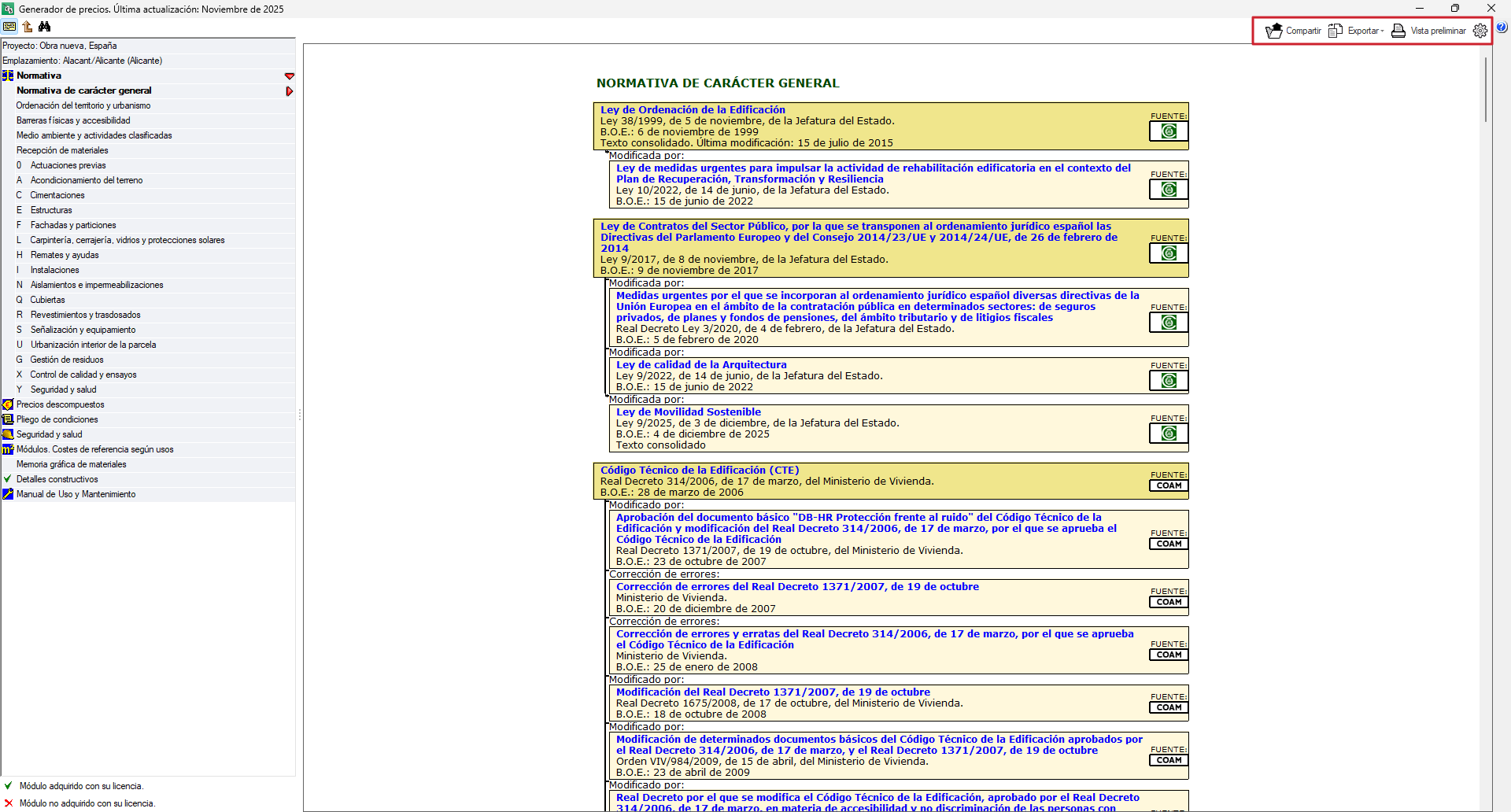
Task: Open Corrección de errores del Real Decreto 1371/2007 link
Action: [797, 587]
